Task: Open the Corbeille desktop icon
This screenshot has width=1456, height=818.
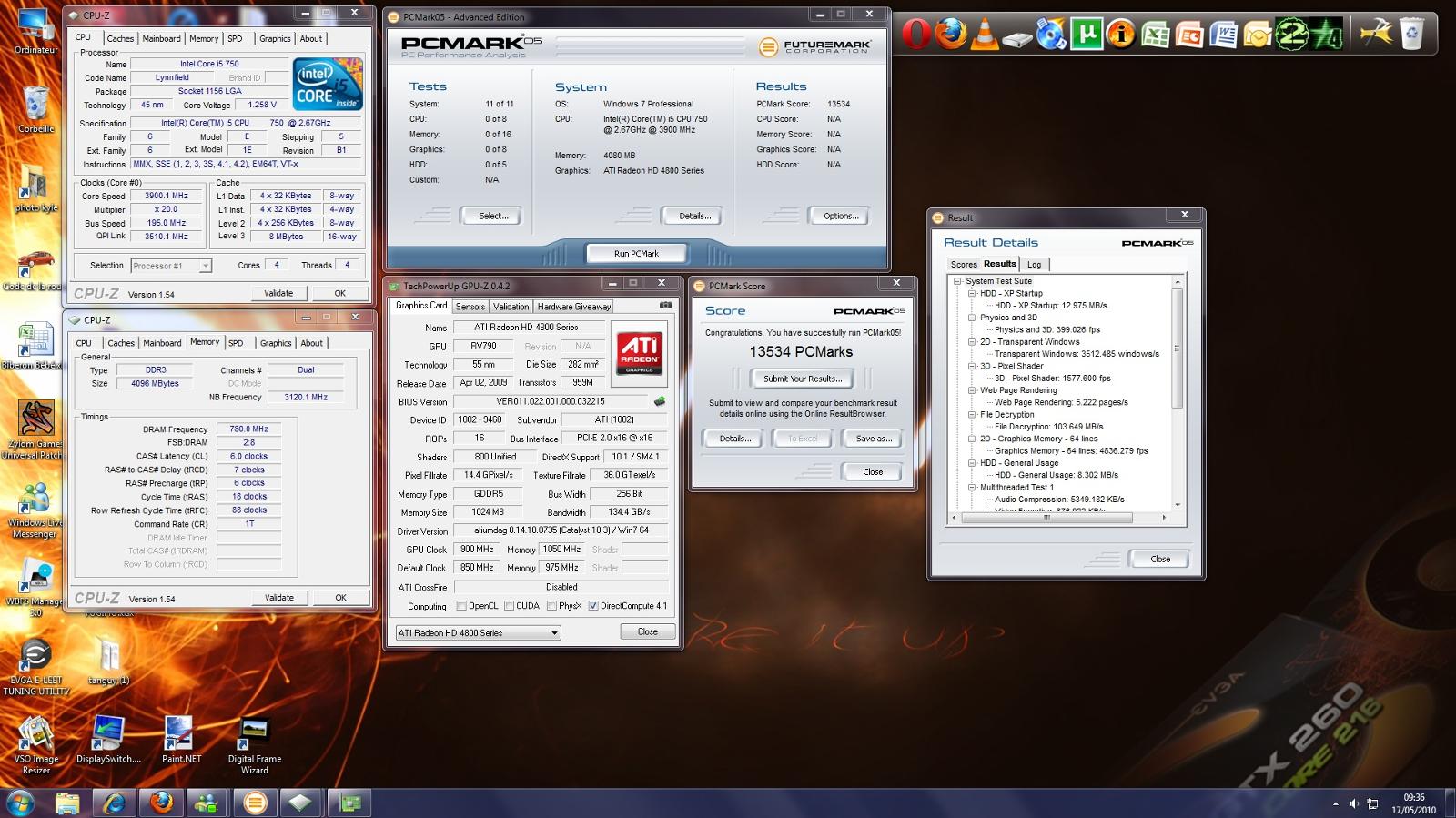Action: click(x=35, y=110)
